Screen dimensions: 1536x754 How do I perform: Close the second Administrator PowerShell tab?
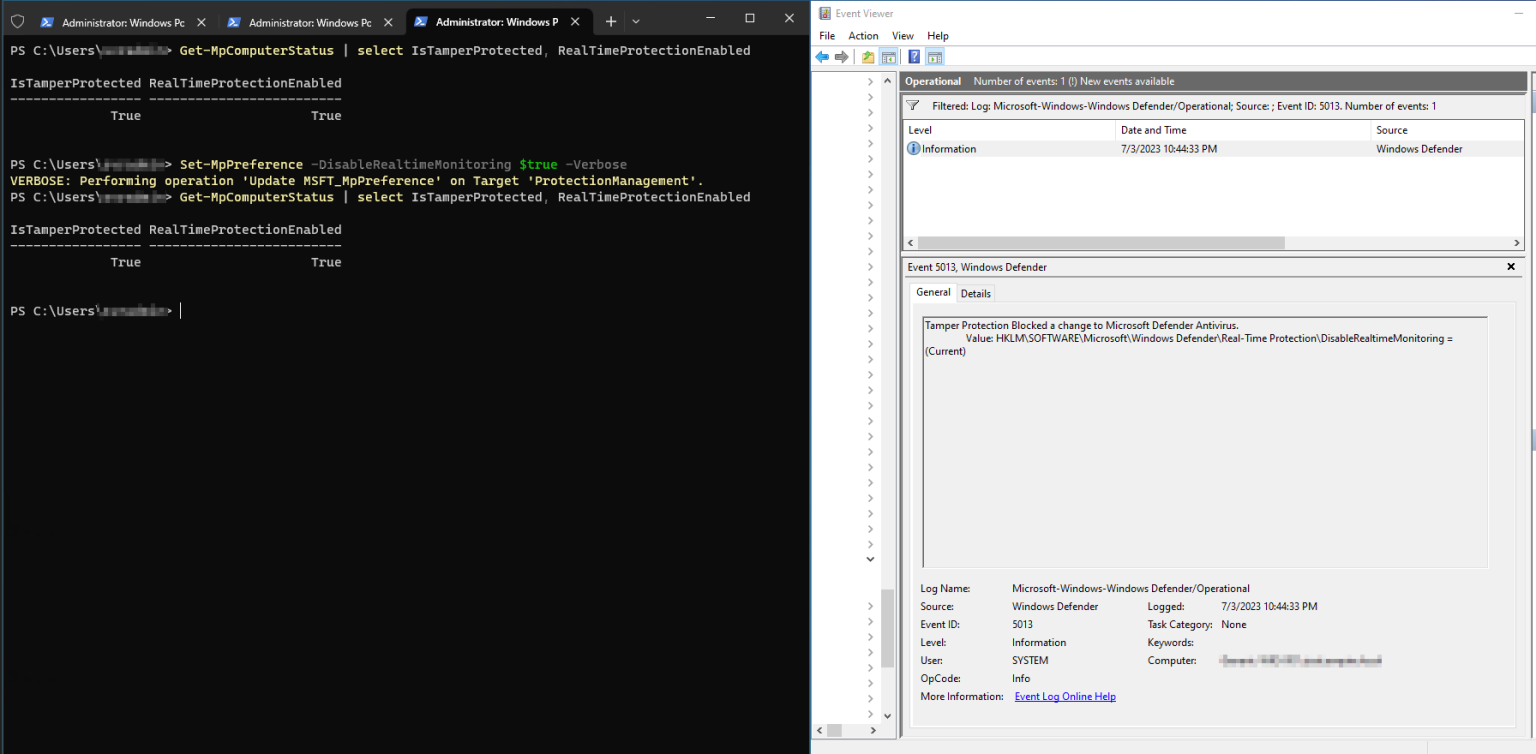click(386, 22)
